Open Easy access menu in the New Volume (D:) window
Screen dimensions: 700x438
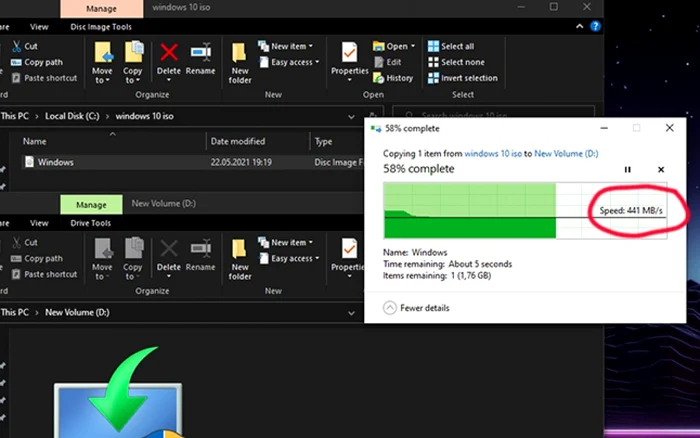tap(289, 259)
